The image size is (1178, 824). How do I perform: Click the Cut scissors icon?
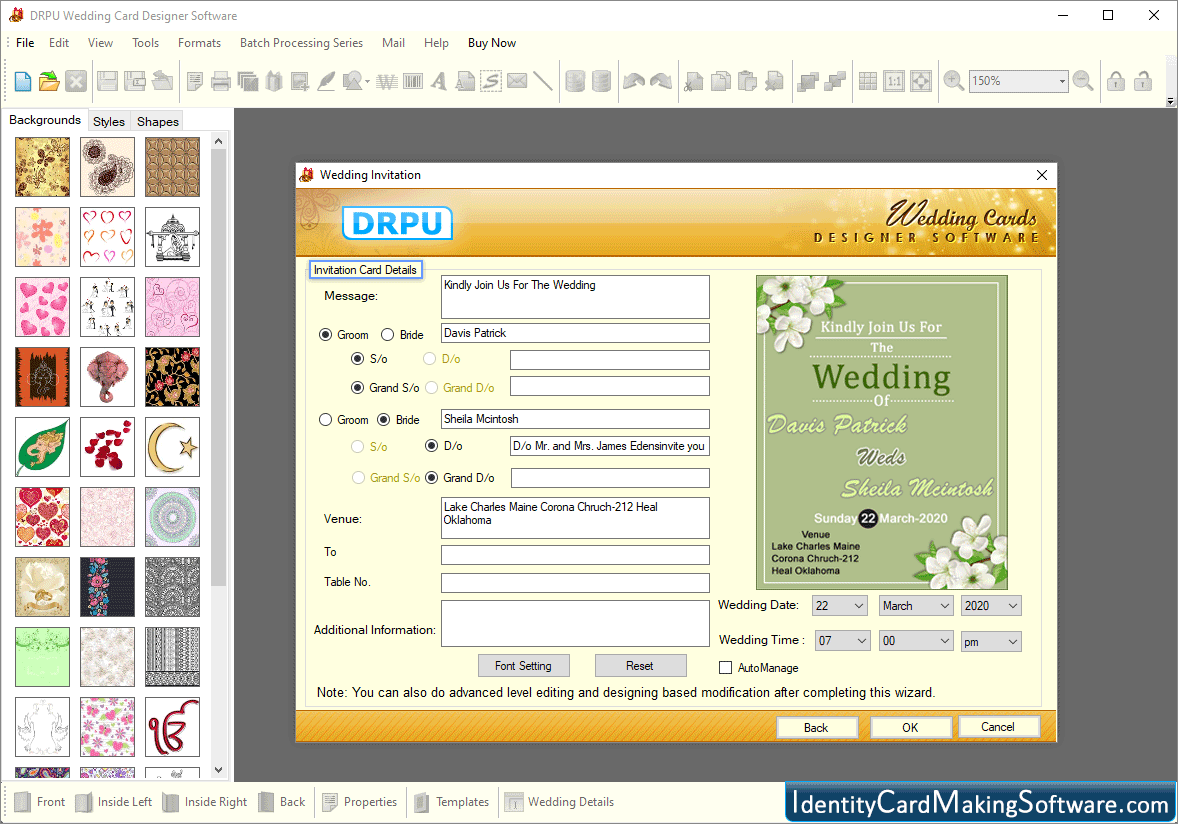pyautogui.click(x=693, y=81)
